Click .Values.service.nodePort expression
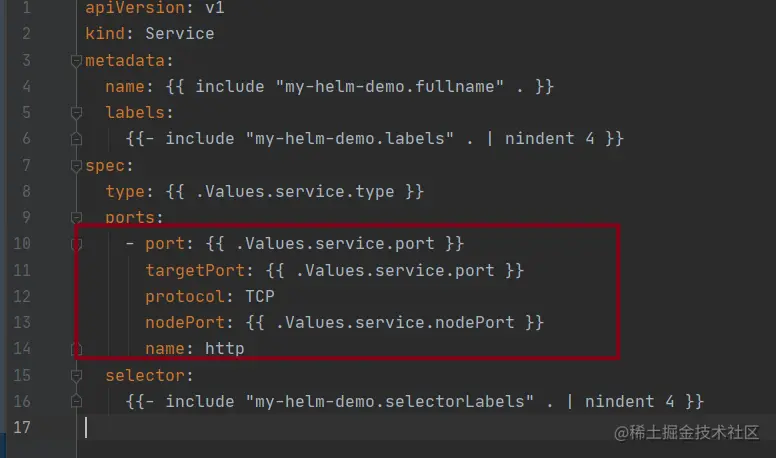The width and height of the screenshot is (776, 458). [394, 323]
